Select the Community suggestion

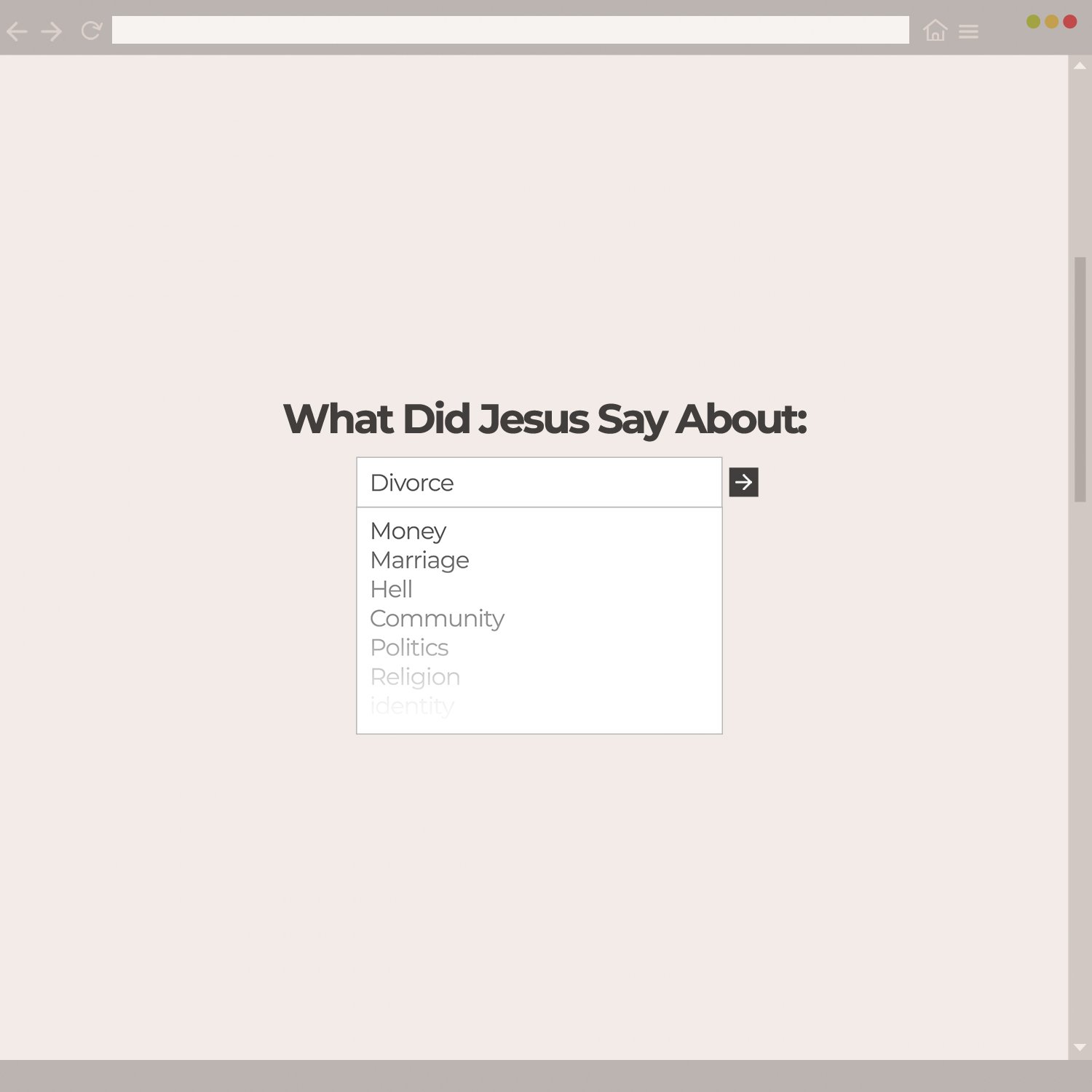click(437, 619)
